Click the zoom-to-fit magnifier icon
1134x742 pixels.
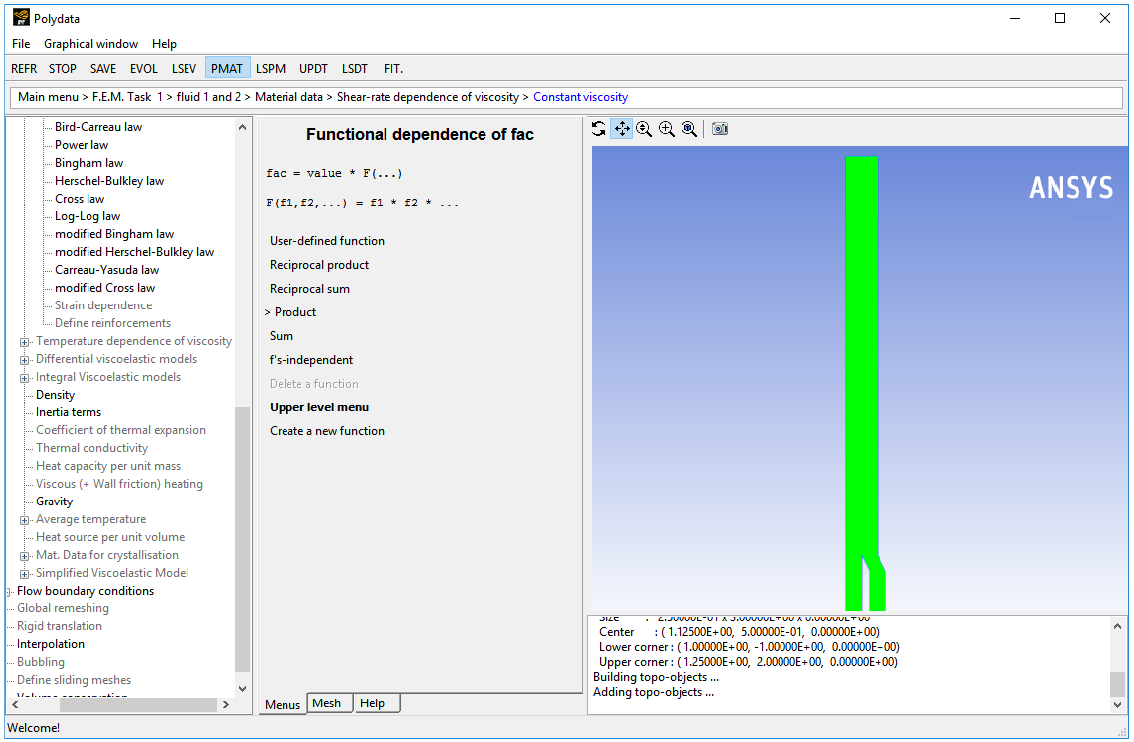[x=689, y=129]
